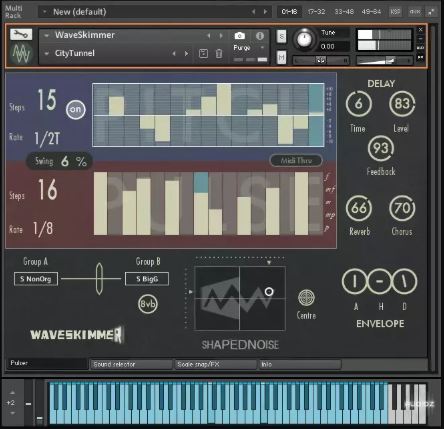This screenshot has height=429, width=444.
Task: Click the camera snapshot icon
Action: 239,35
